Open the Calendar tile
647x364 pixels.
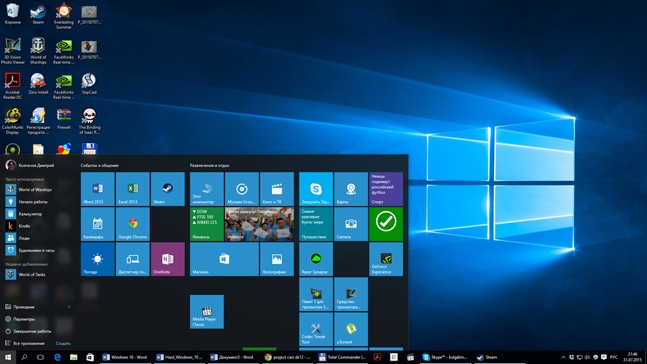(97, 224)
